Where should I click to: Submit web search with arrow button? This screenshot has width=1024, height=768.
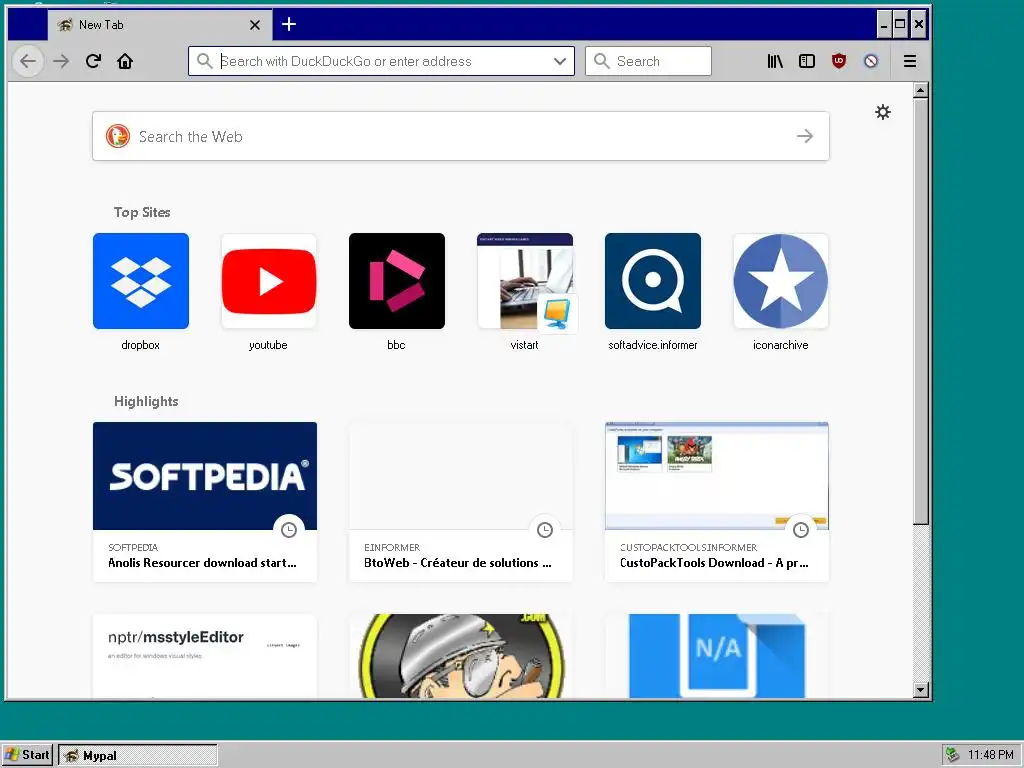click(x=805, y=136)
